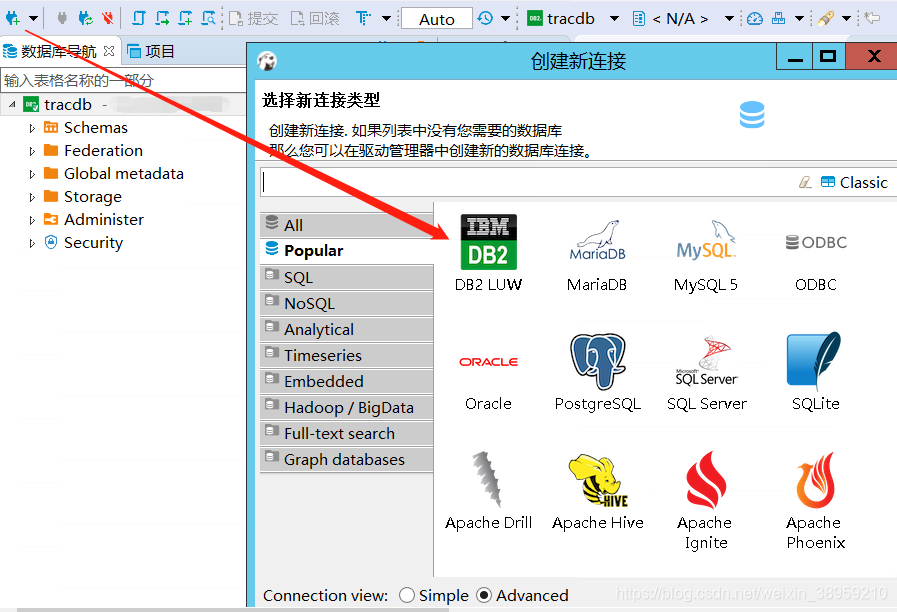Screen dimensions: 897x612
Task: Select the SQL category
Action: [x=347, y=277]
